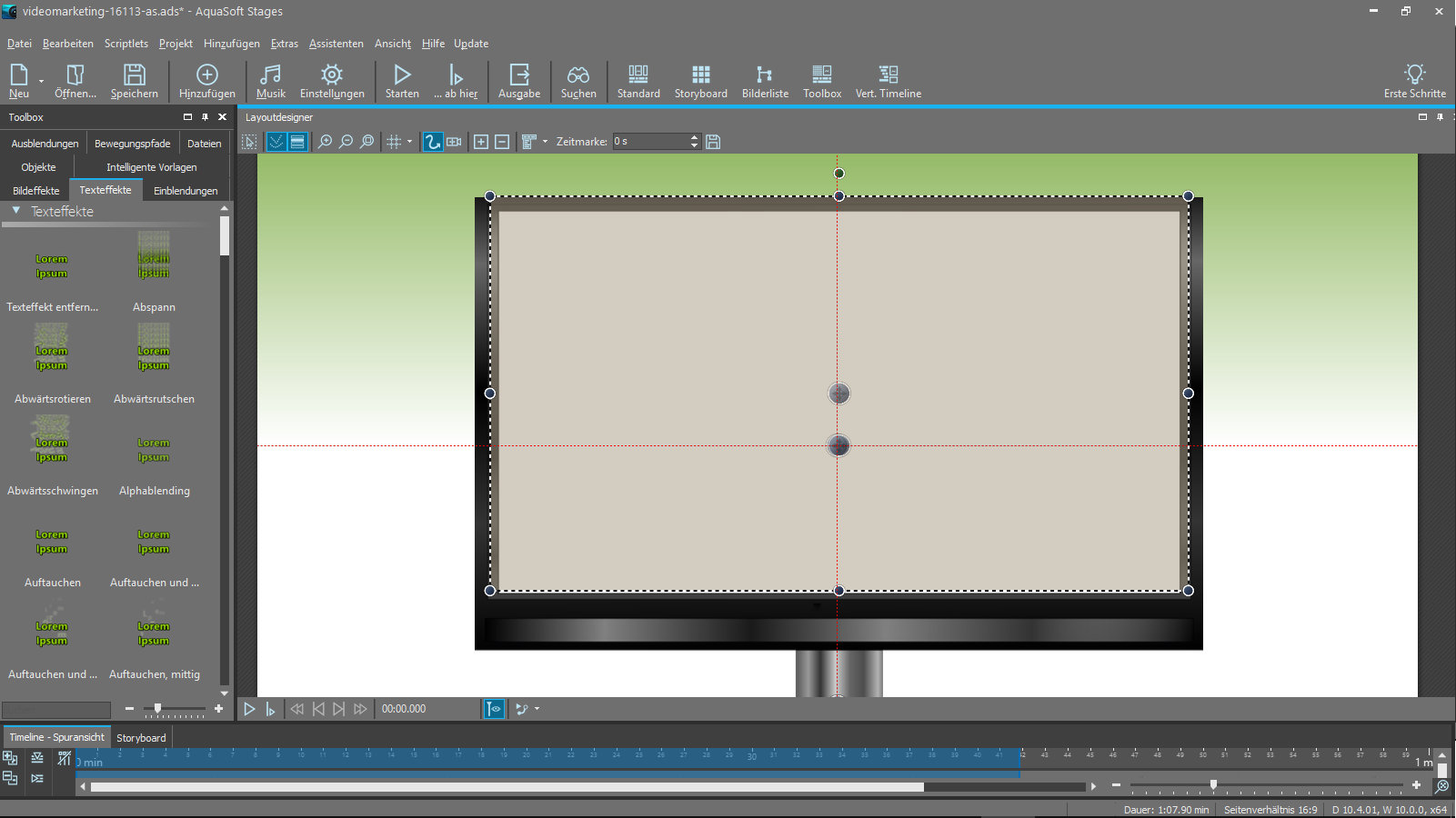Click the camera pan icon in Layoutdesigner

[454, 142]
